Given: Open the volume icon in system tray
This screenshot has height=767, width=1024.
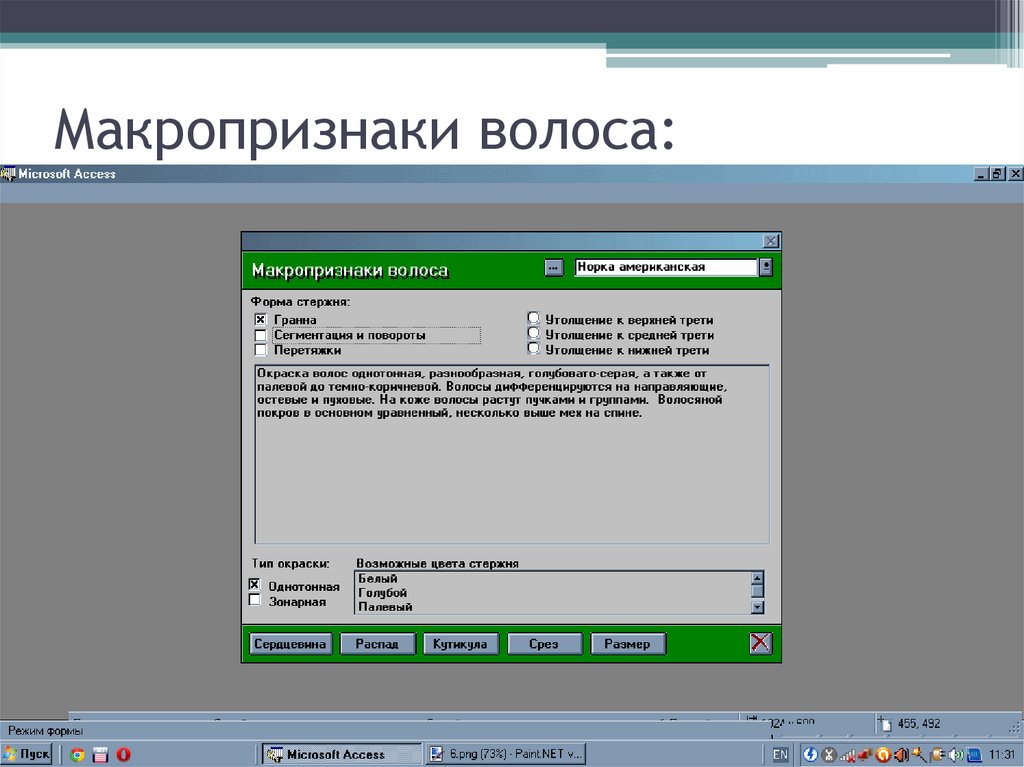Looking at the screenshot, I should (954, 755).
